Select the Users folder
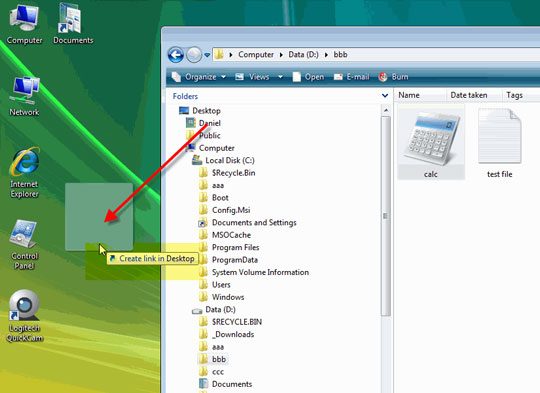 point(215,285)
